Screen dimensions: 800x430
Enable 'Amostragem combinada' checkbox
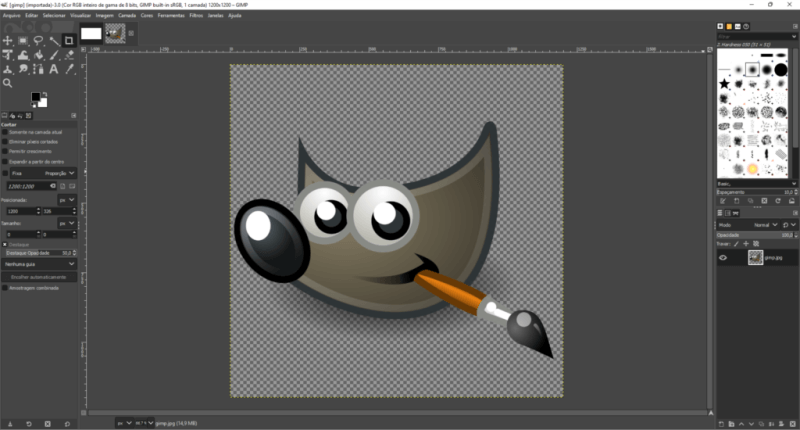tap(5, 288)
